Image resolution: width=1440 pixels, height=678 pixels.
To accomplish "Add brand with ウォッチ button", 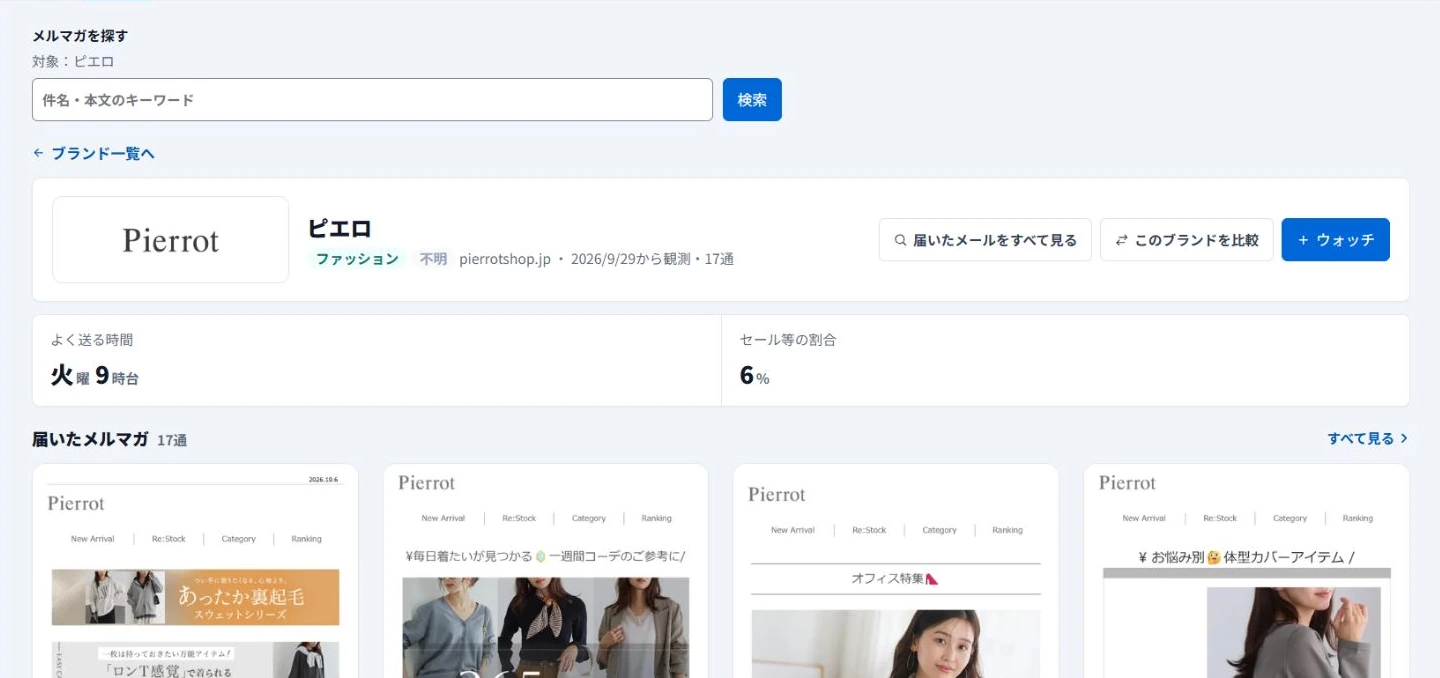I will tap(1336, 240).
